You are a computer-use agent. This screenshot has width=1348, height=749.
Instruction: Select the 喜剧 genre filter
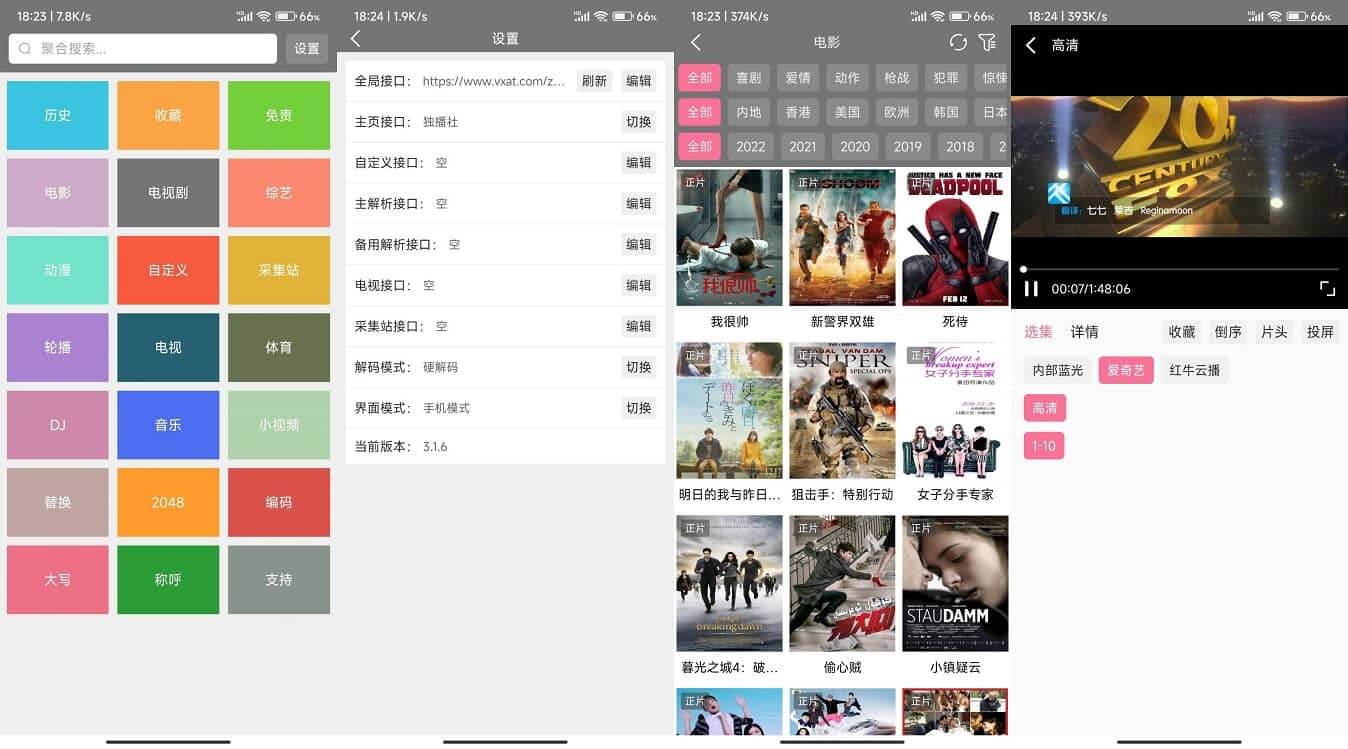click(749, 78)
